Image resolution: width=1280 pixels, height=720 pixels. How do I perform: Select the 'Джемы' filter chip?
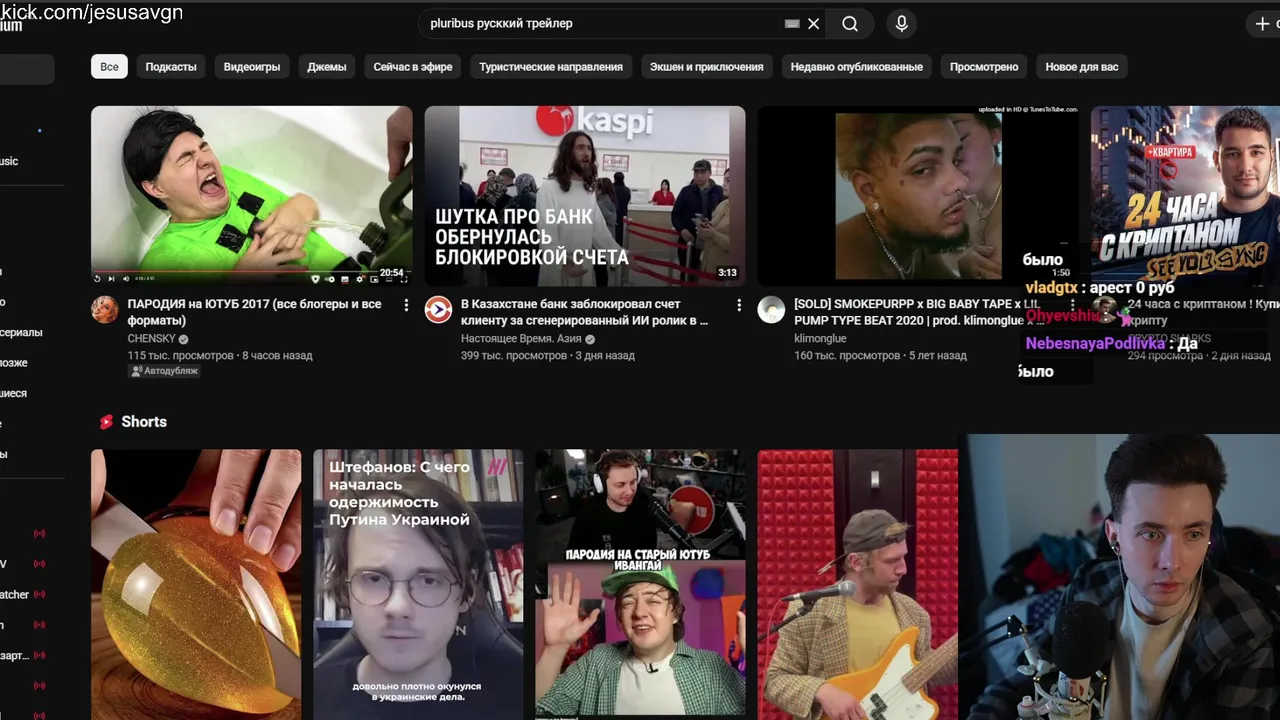point(327,67)
